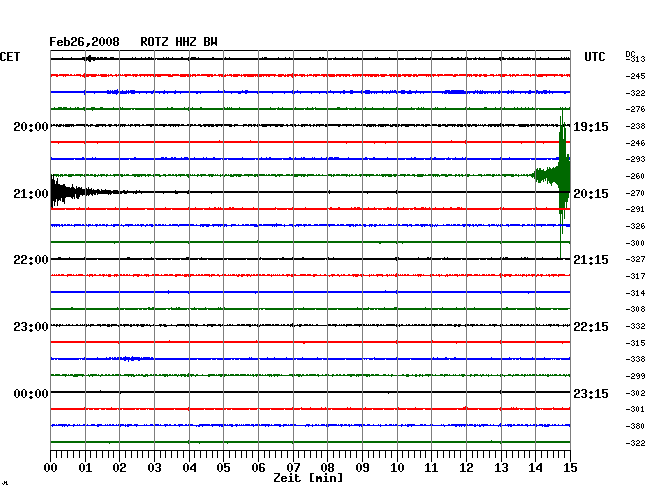Select DC offset value -302
This screenshot has height=494, width=650.
[x=635, y=393]
